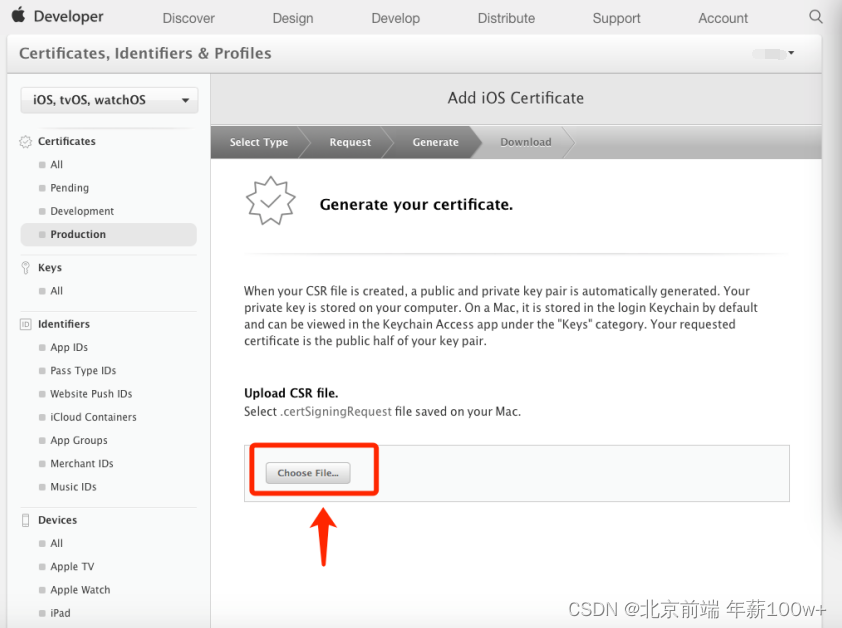Open Pass Type IDs
Viewport: 842px width, 628px height.
coord(83,371)
